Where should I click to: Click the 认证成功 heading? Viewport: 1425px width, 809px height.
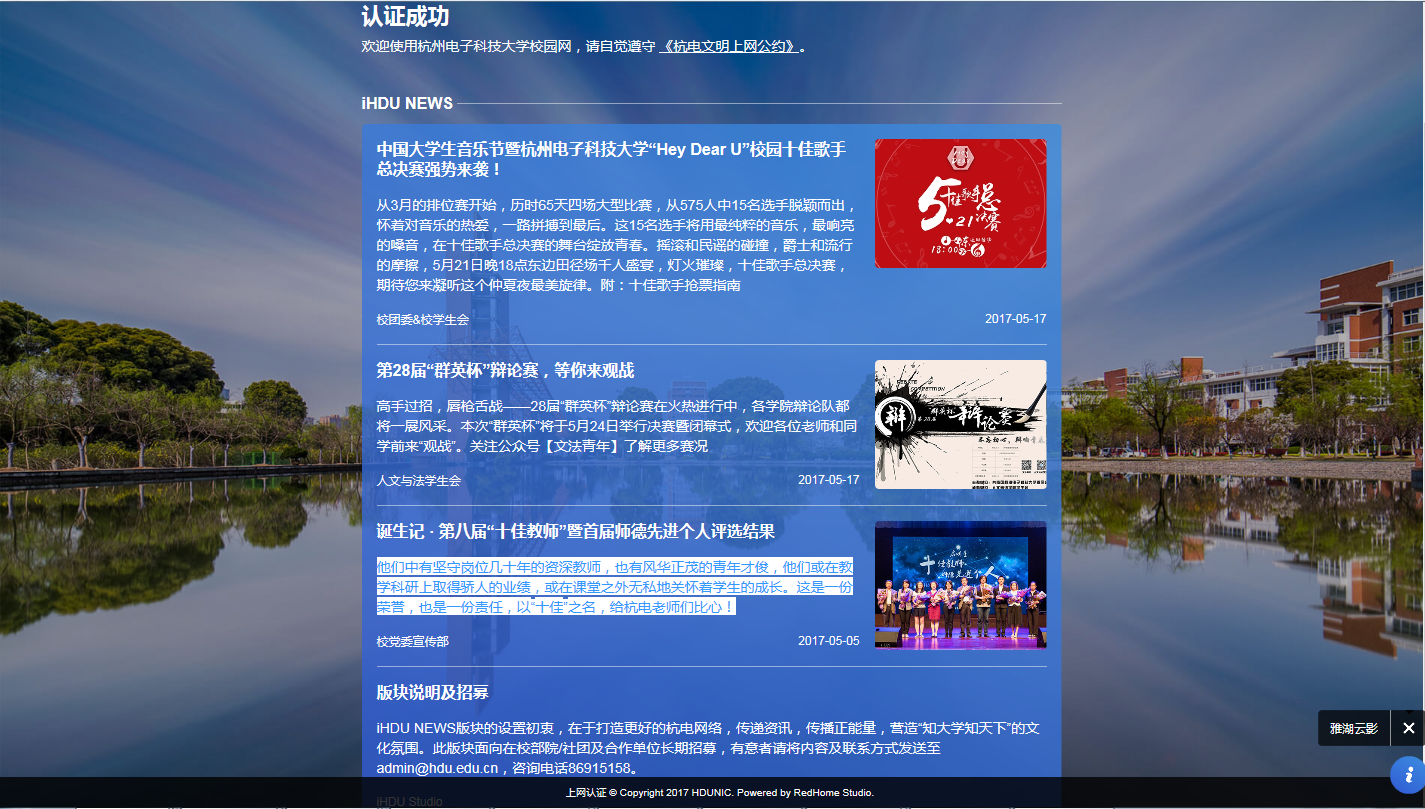click(405, 16)
